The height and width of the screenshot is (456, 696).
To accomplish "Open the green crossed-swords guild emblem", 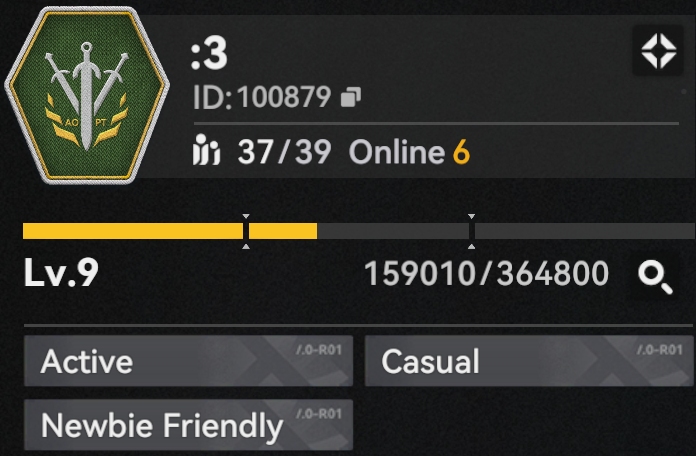I will pos(87,95).
